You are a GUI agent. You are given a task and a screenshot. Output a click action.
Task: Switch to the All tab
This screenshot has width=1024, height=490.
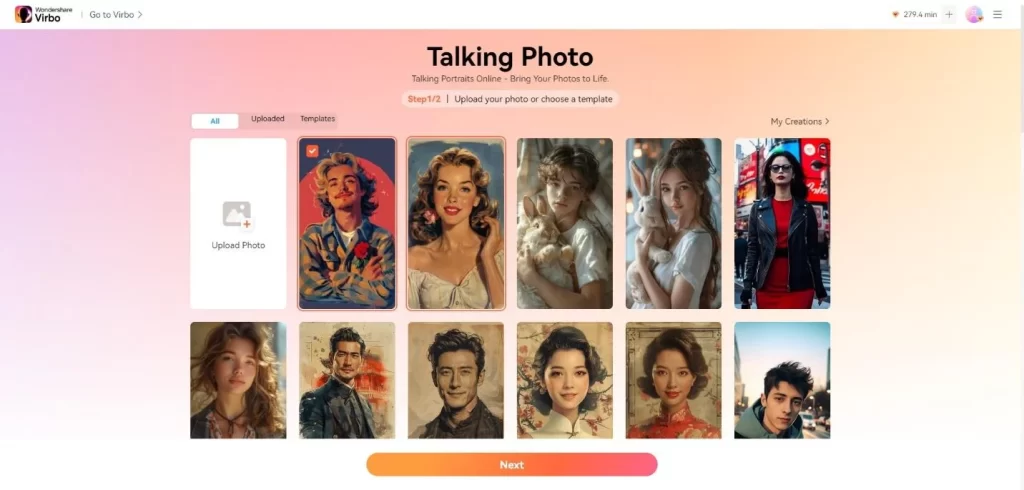(x=215, y=121)
